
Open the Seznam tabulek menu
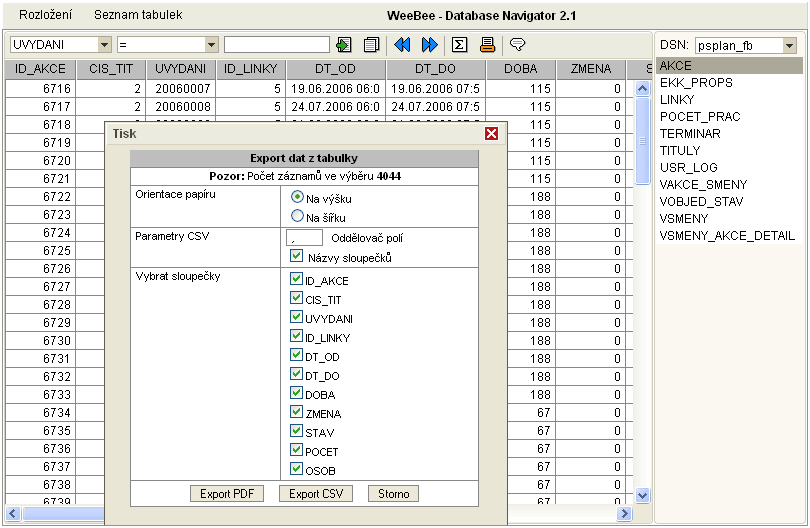pos(138,16)
